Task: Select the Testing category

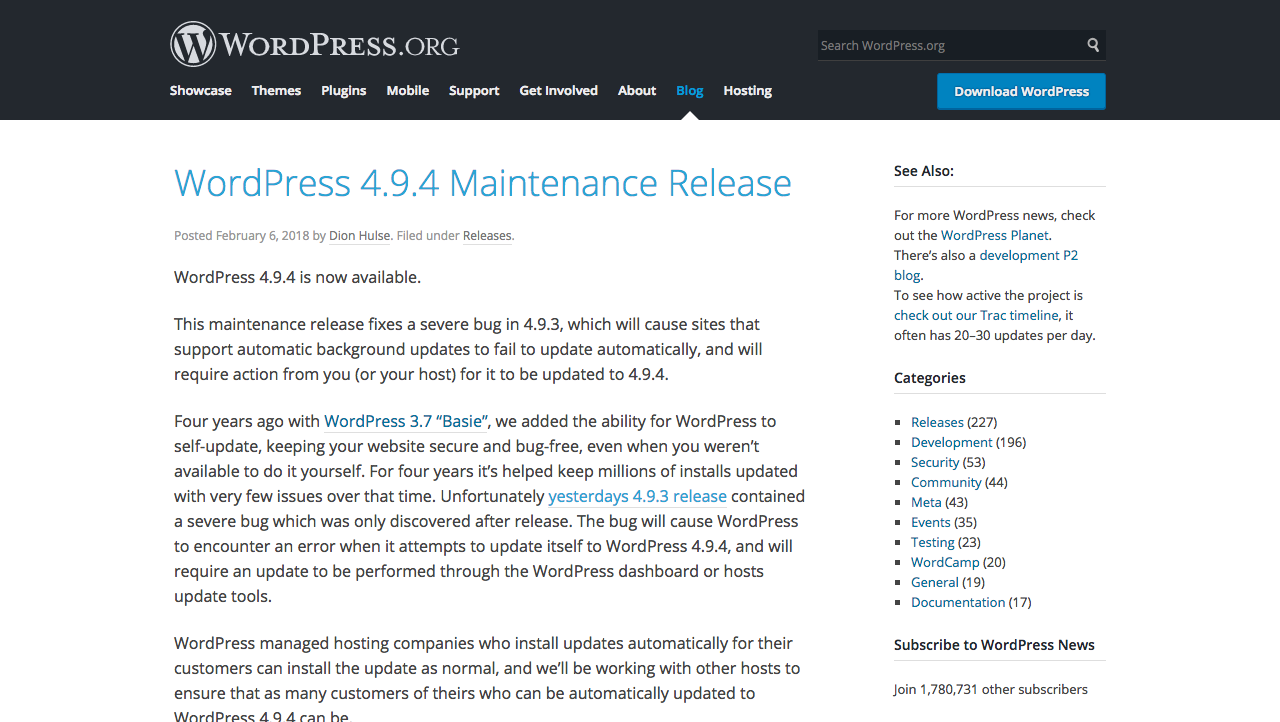Action: point(933,542)
